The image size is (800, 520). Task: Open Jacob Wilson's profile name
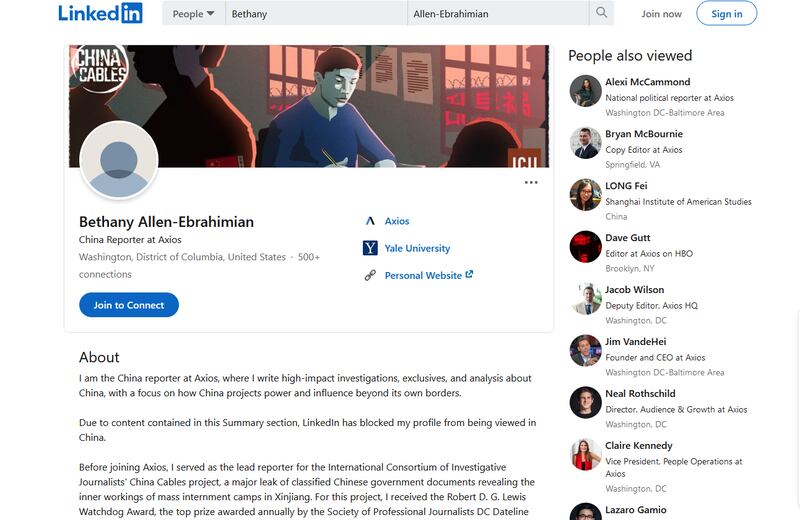635,290
